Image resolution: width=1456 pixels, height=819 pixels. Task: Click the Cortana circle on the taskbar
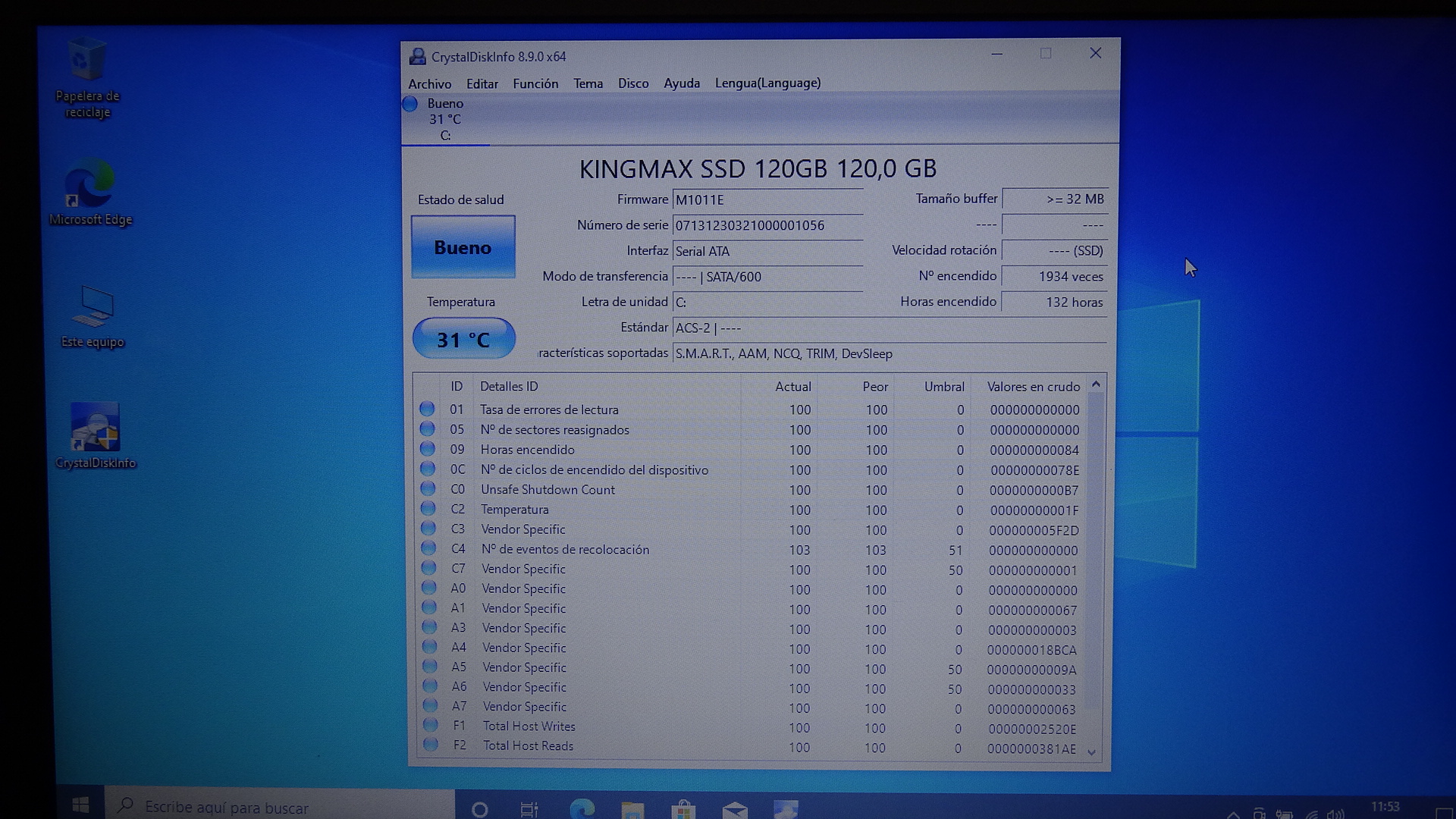point(479,809)
